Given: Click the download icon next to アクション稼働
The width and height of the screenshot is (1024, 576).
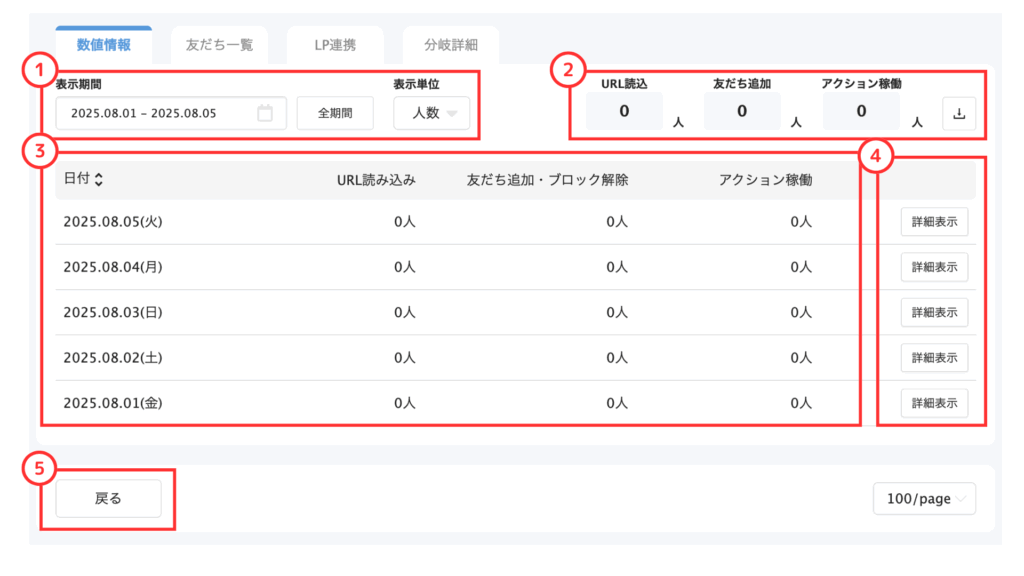Looking at the screenshot, I should coord(959,114).
